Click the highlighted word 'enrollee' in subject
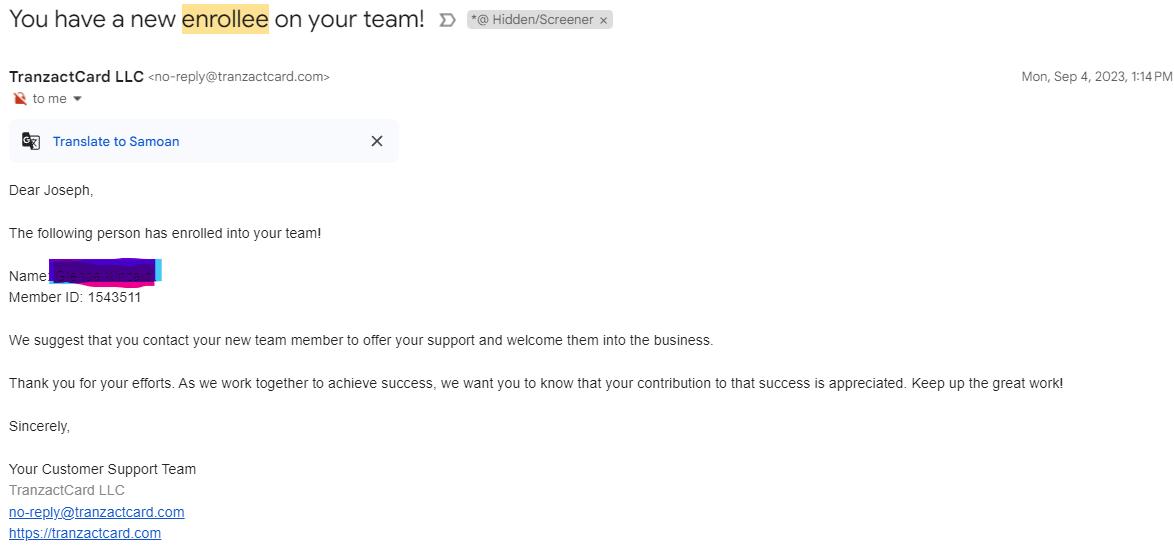Screen dimensions: 1174x548 (225, 19)
